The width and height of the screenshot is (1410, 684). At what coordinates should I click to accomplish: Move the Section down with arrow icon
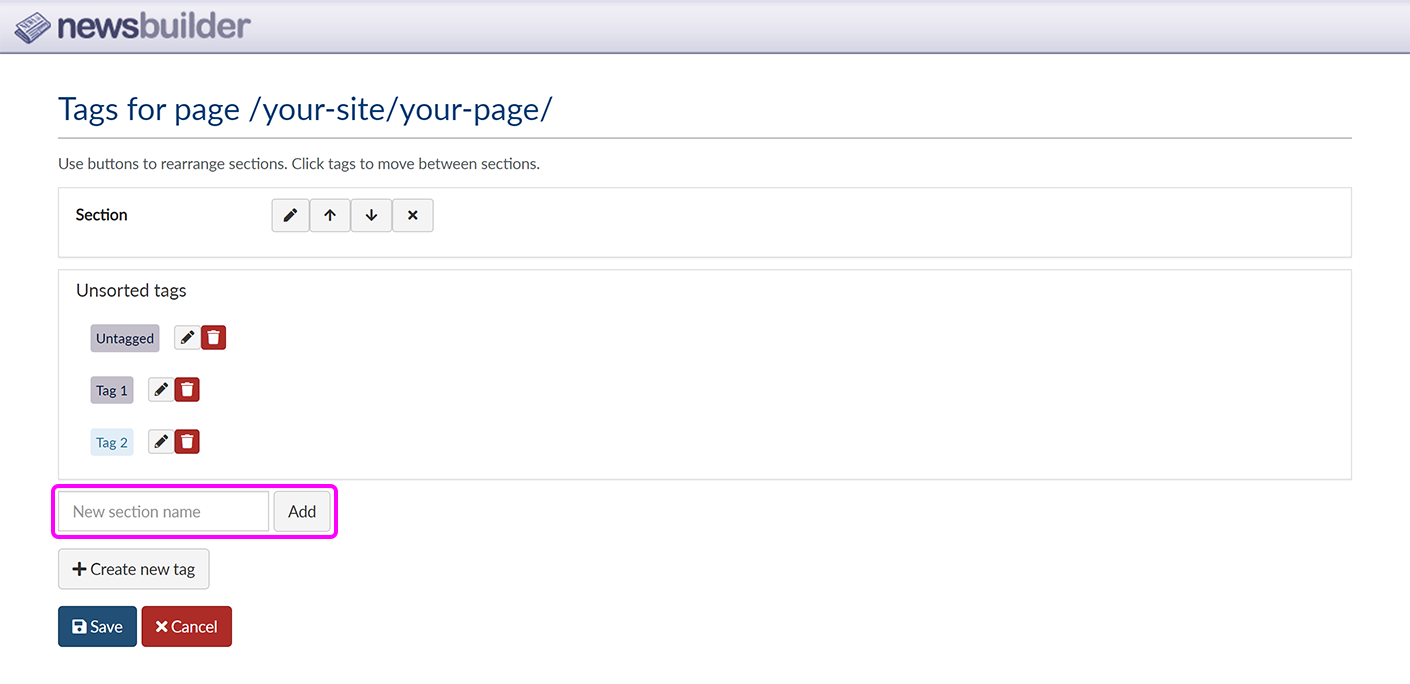pyautogui.click(x=371, y=215)
